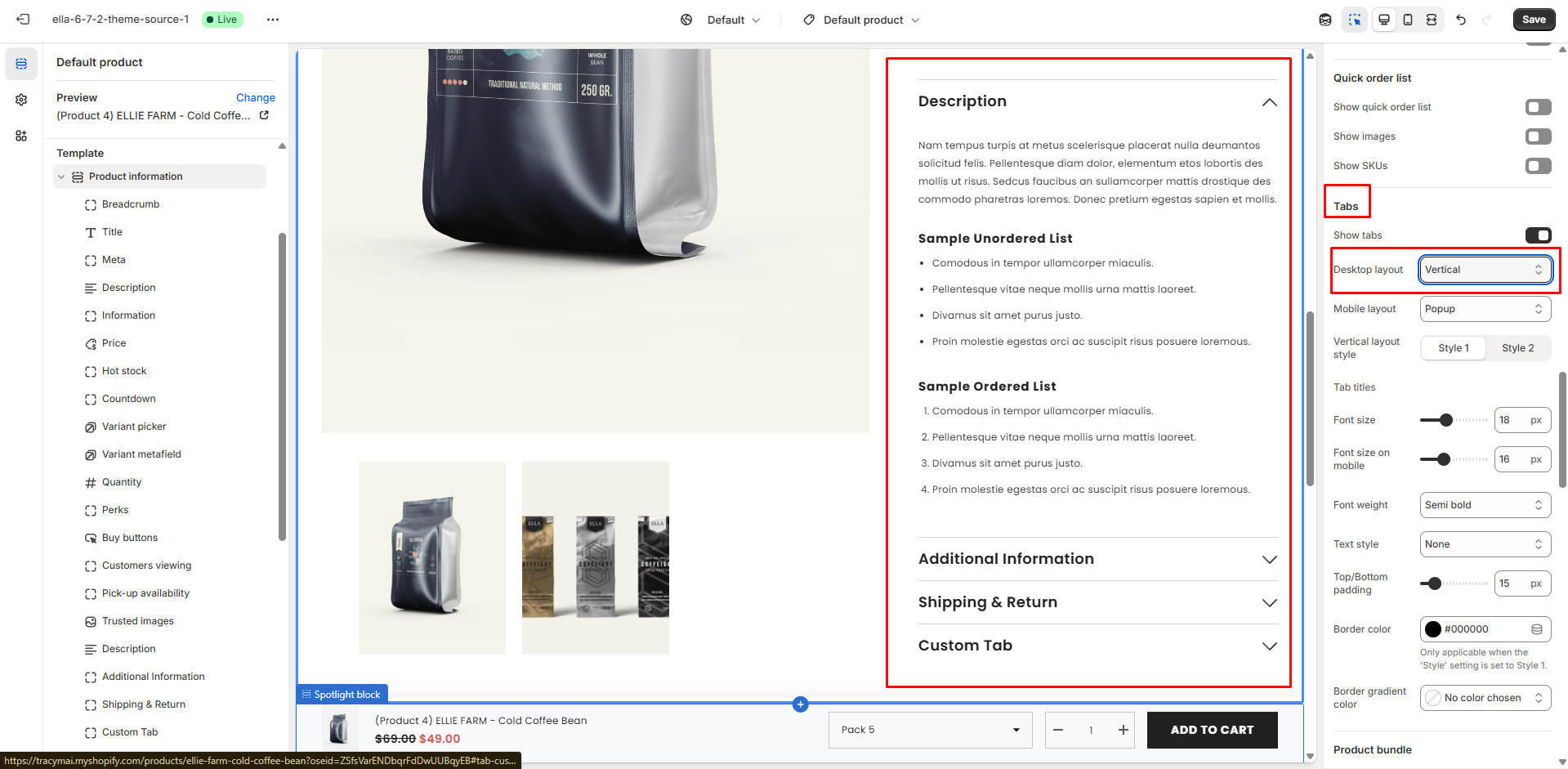The height and width of the screenshot is (769, 1568).
Task: Click the market globe icon beside Default
Action: [686, 20]
